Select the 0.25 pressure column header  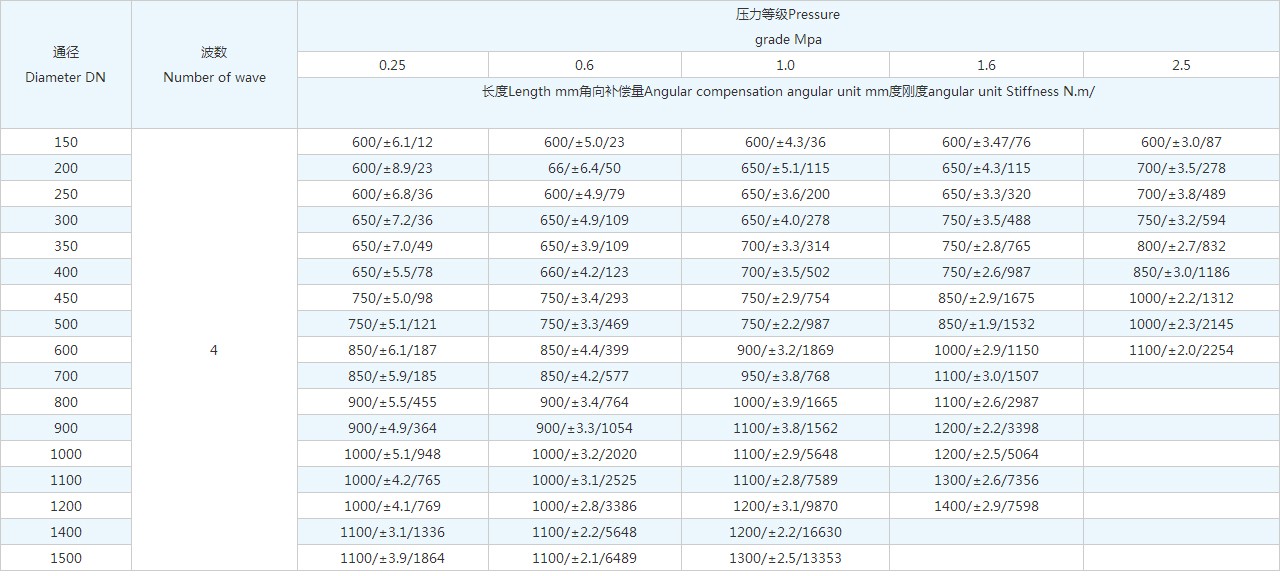click(392, 65)
